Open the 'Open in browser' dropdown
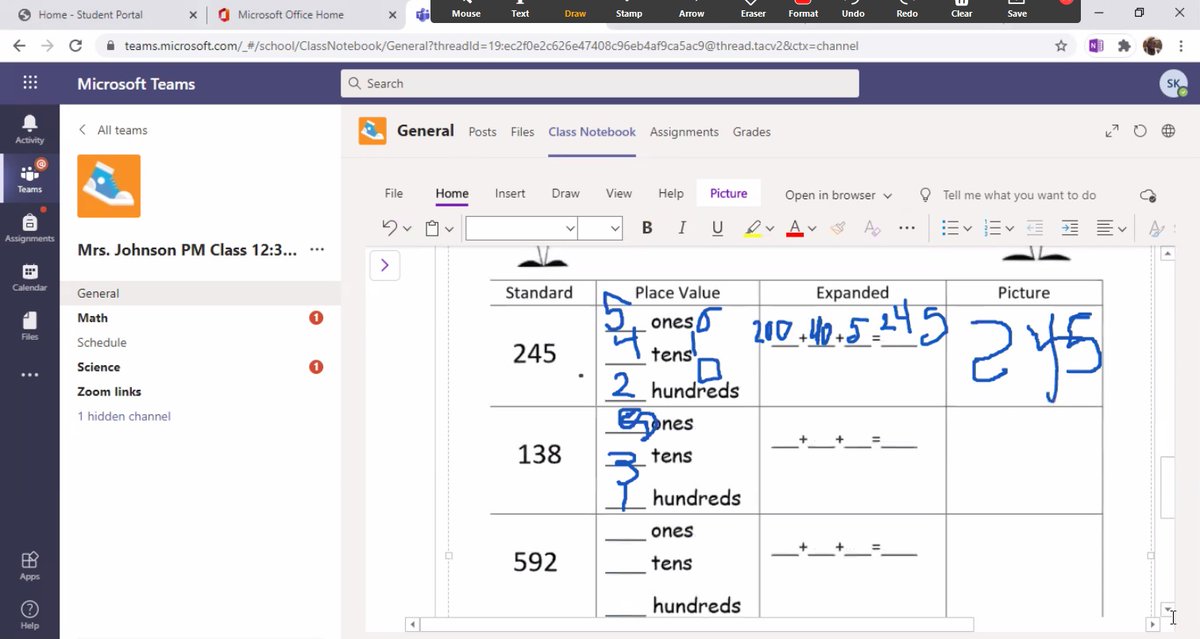The image size is (1200, 639). tap(838, 195)
